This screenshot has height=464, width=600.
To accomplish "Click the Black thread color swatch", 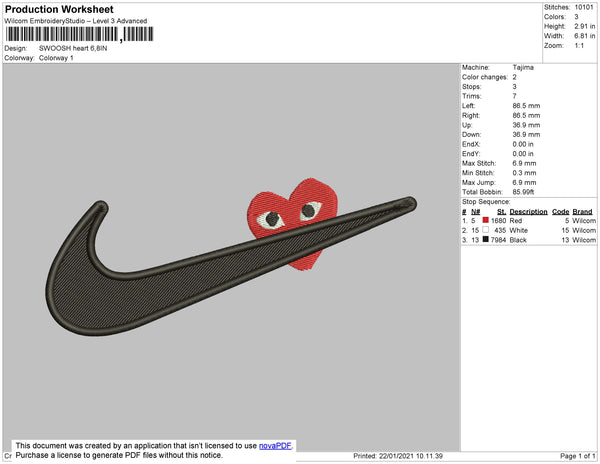I will coord(486,239).
